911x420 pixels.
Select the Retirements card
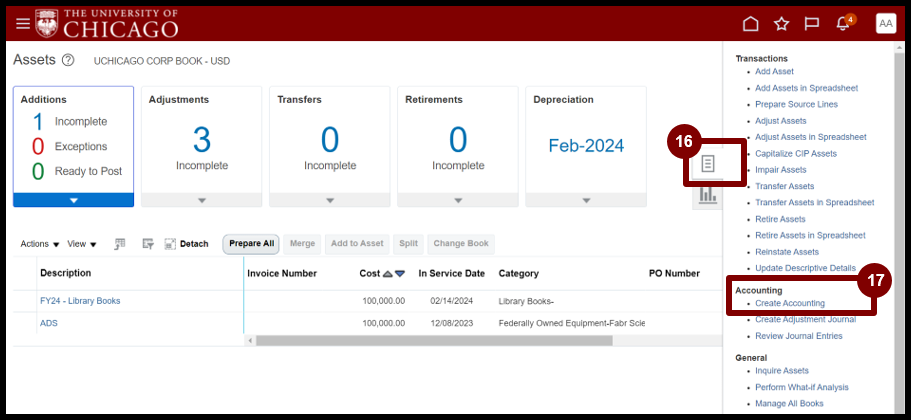coord(458,146)
